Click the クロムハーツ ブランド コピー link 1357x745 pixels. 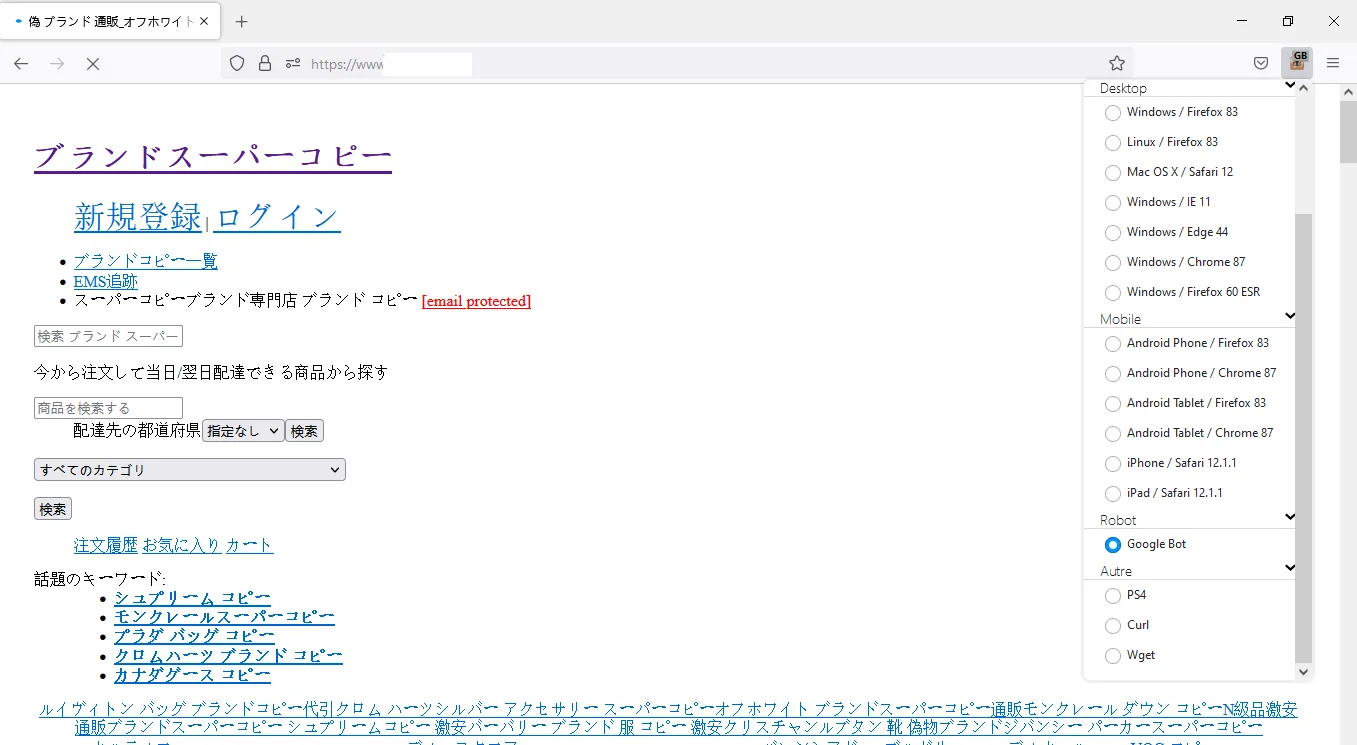[228, 656]
